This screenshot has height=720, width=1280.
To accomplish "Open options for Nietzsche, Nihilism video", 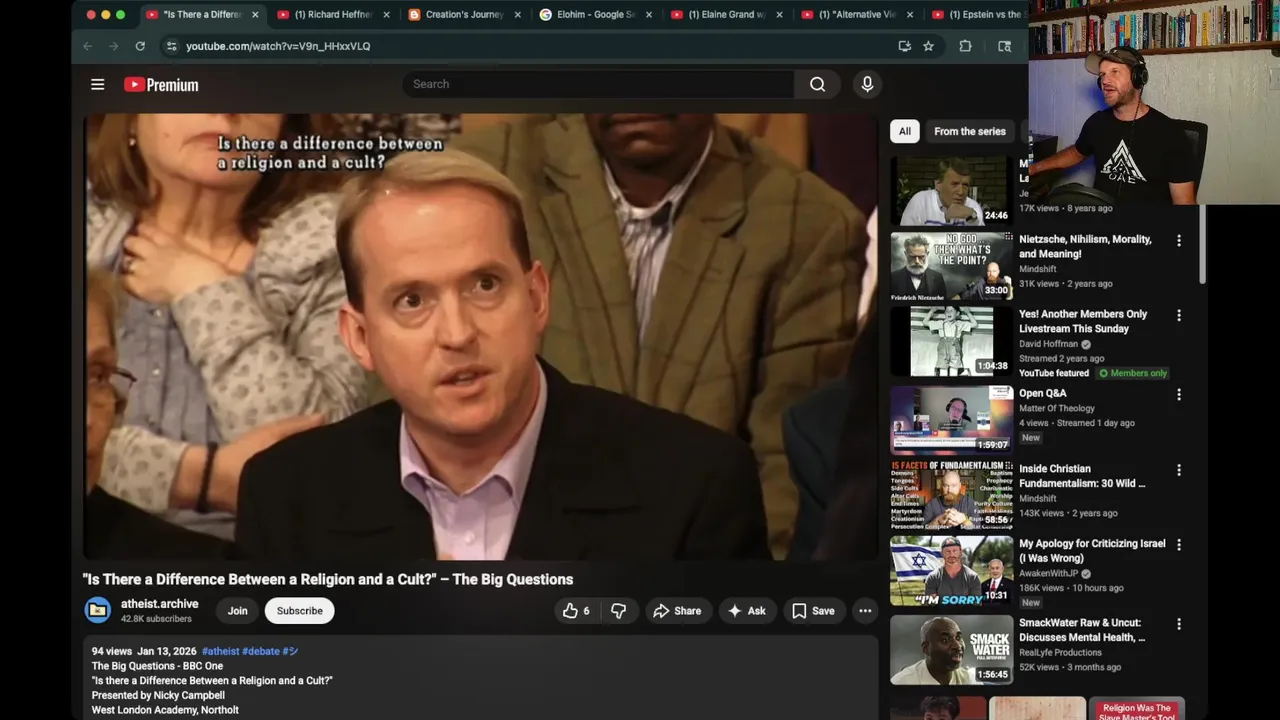I will [x=1178, y=241].
